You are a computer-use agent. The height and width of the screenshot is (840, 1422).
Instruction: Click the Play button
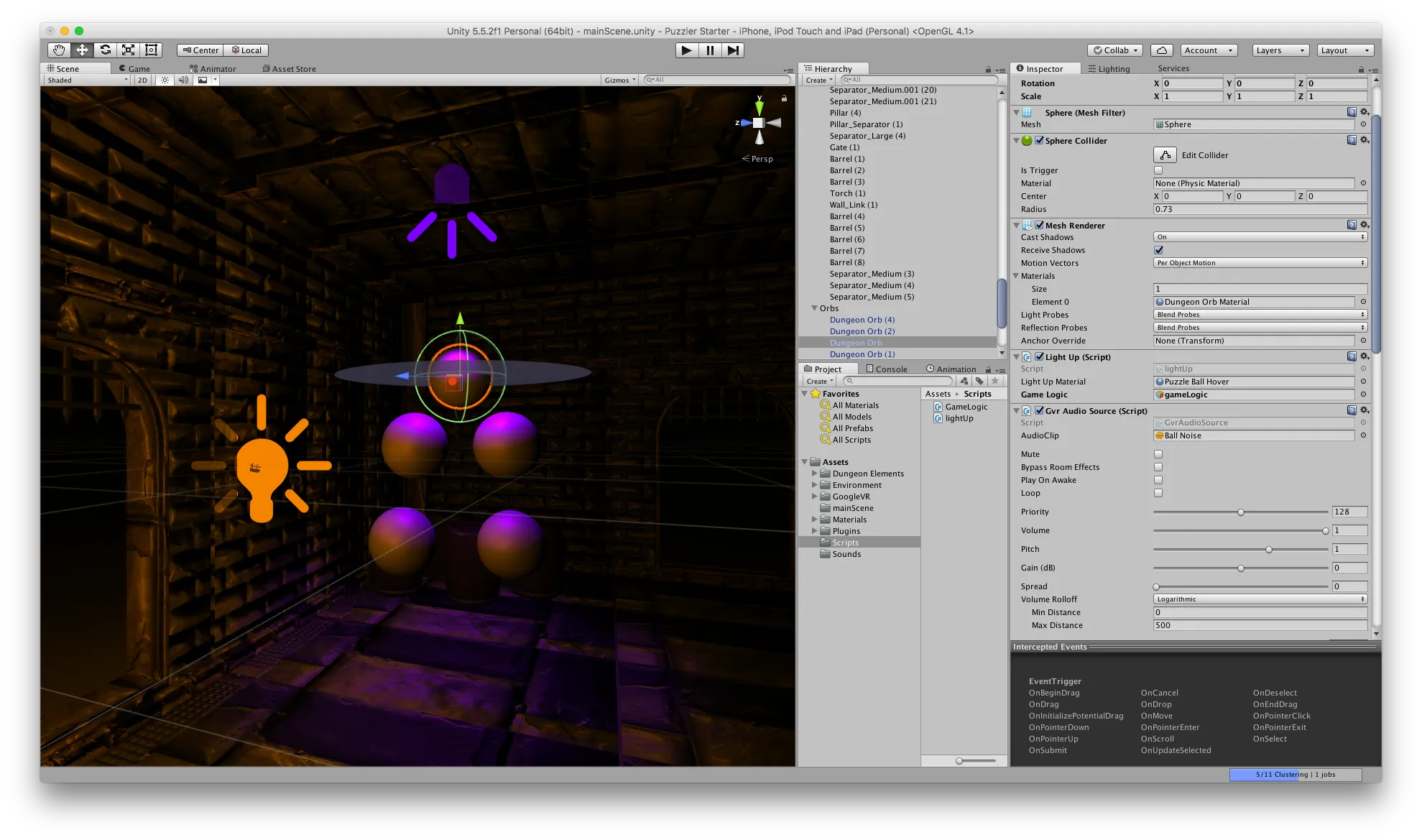686,50
